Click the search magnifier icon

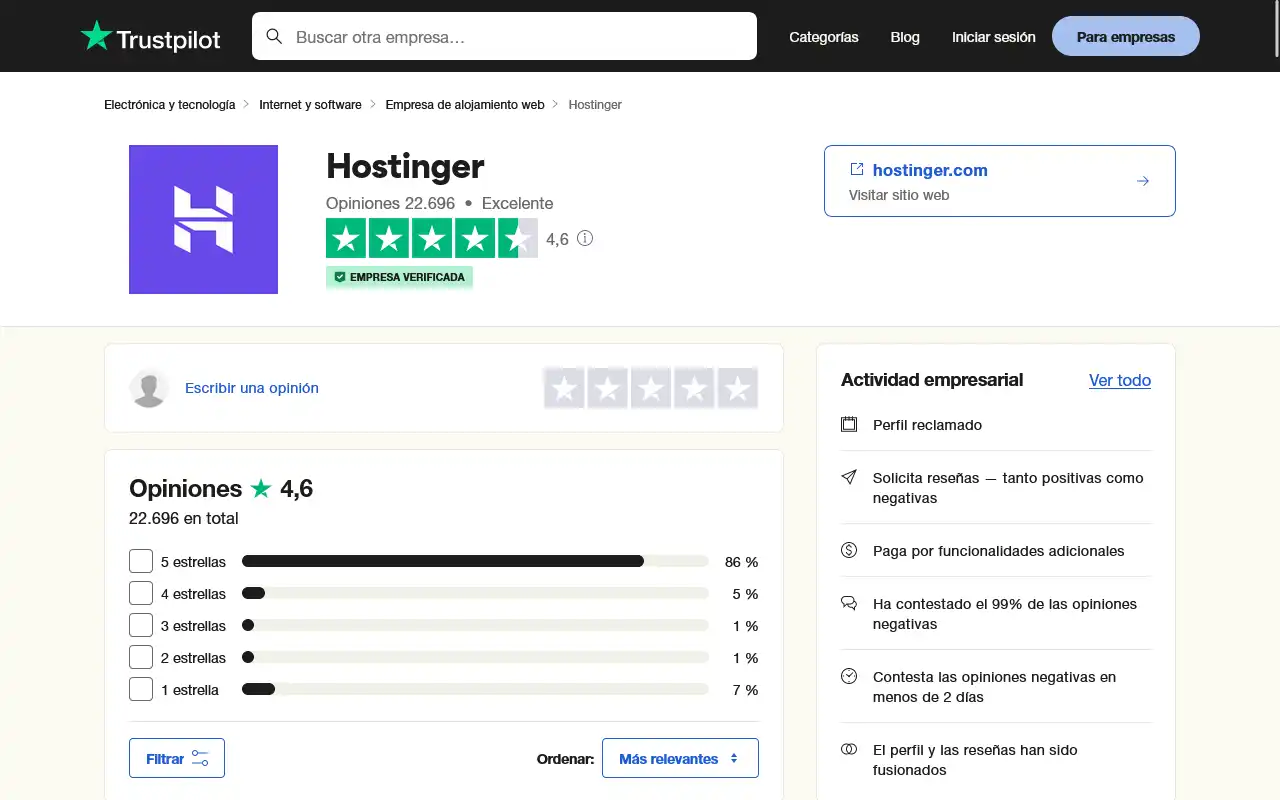click(274, 37)
